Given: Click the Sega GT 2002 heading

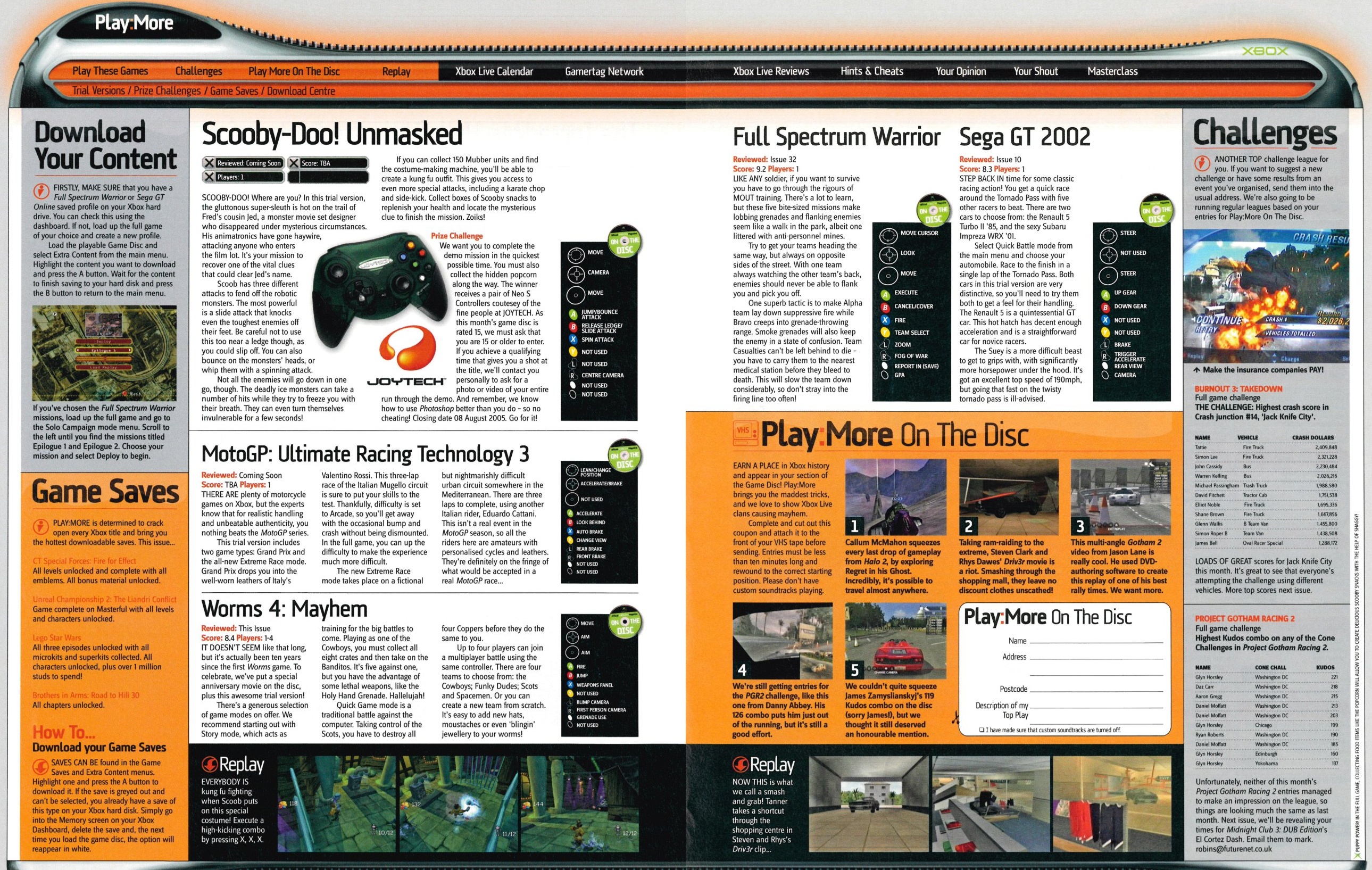Looking at the screenshot, I should pos(1025,137).
